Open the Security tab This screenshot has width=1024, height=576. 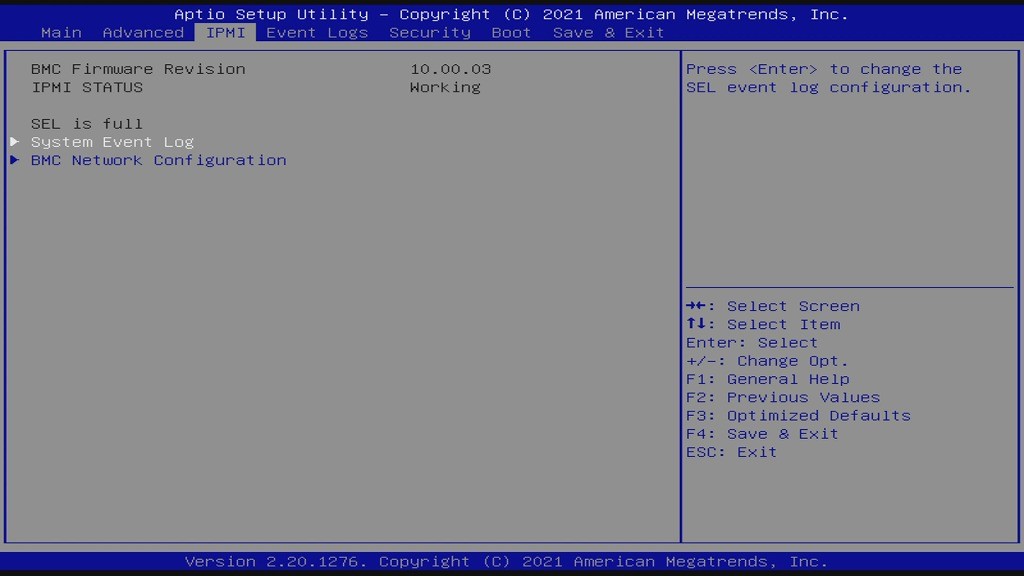(x=430, y=33)
